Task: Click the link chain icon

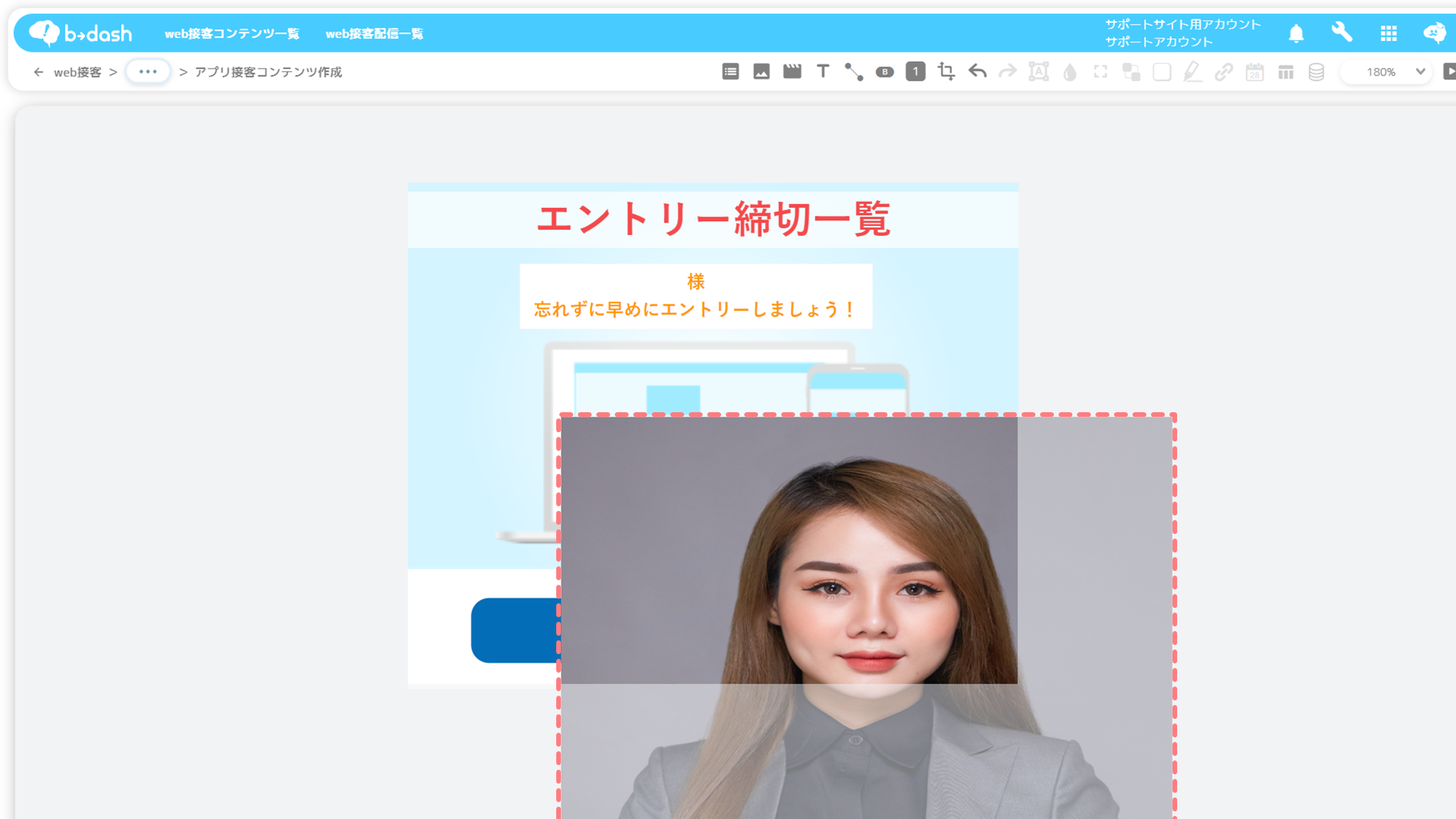Action: click(1223, 72)
